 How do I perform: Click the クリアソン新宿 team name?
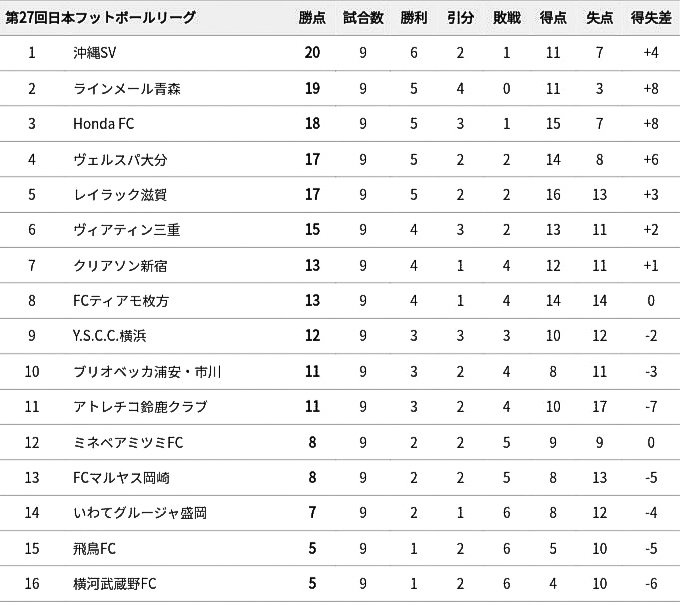(x=120, y=265)
